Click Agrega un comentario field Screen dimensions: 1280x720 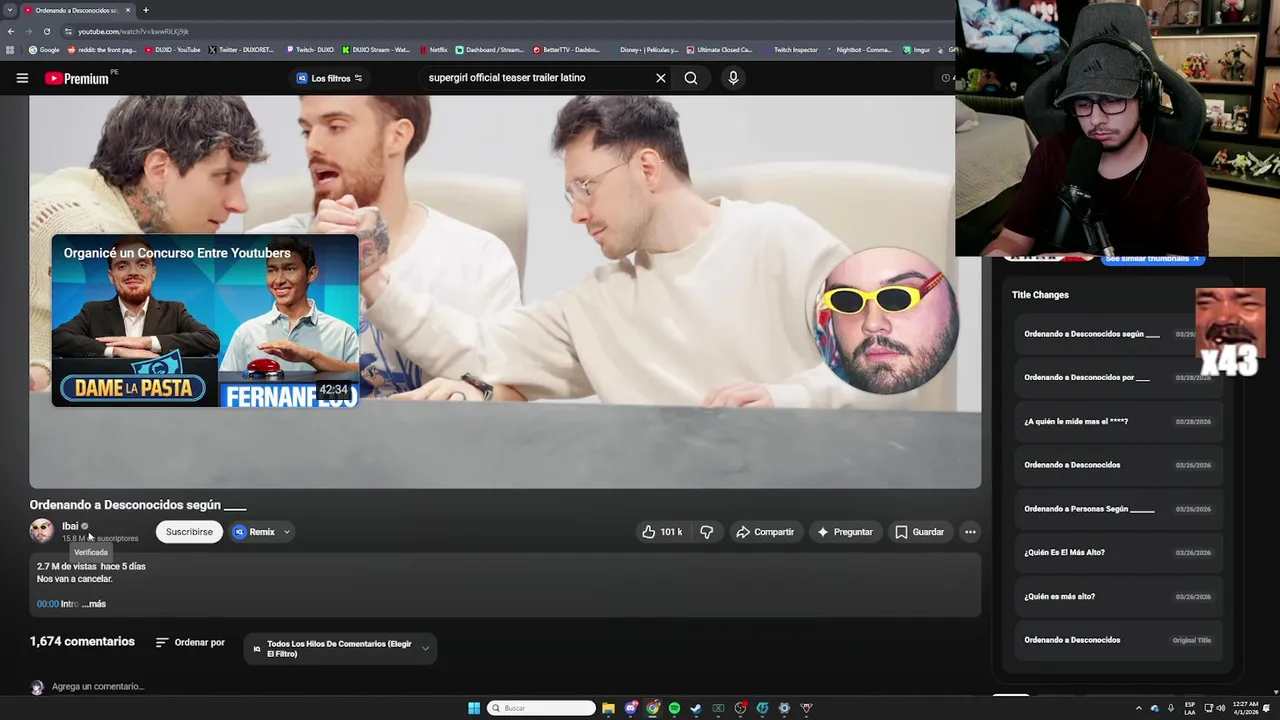click(98, 687)
